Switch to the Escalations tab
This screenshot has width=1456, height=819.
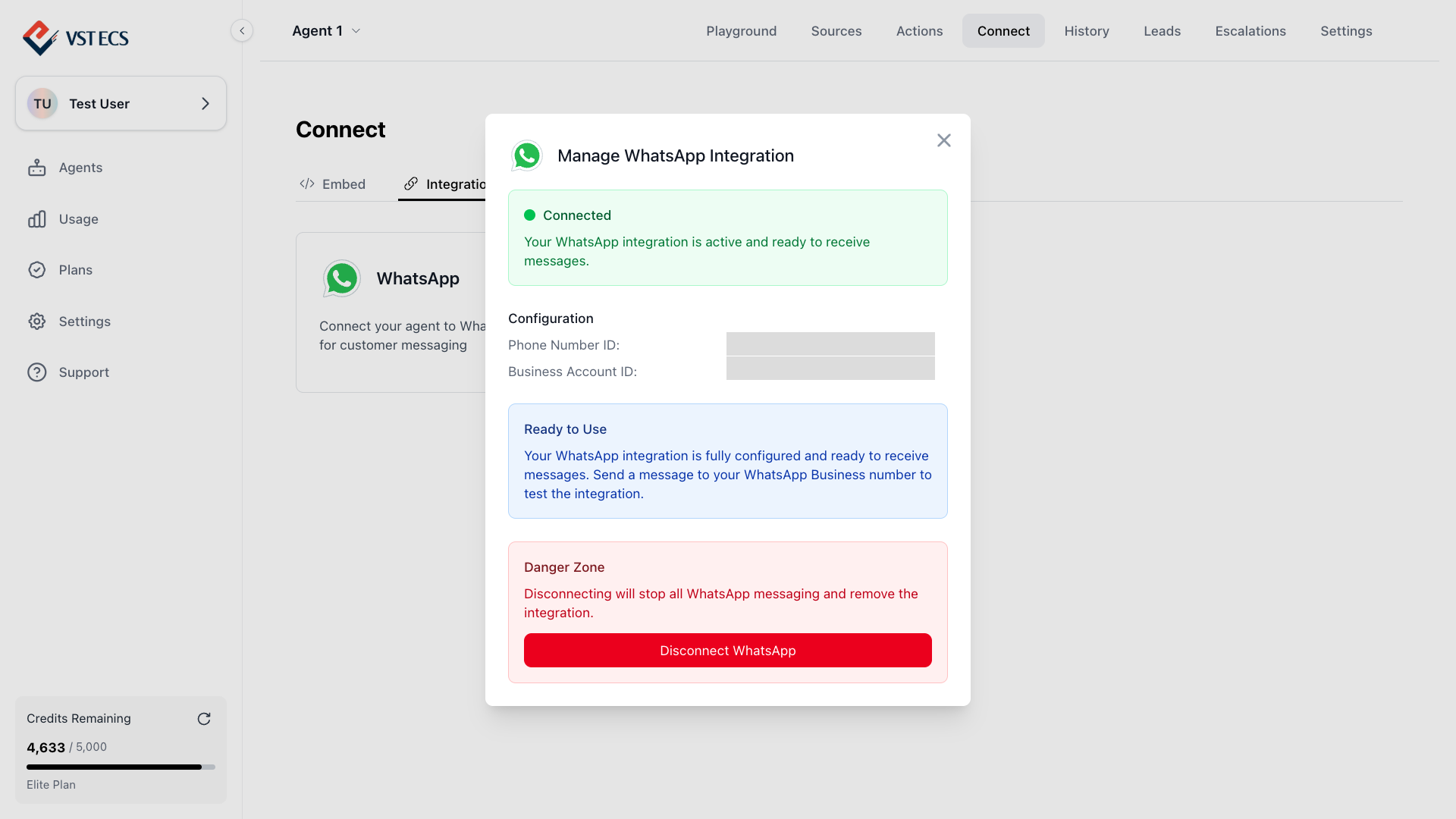[1250, 31]
